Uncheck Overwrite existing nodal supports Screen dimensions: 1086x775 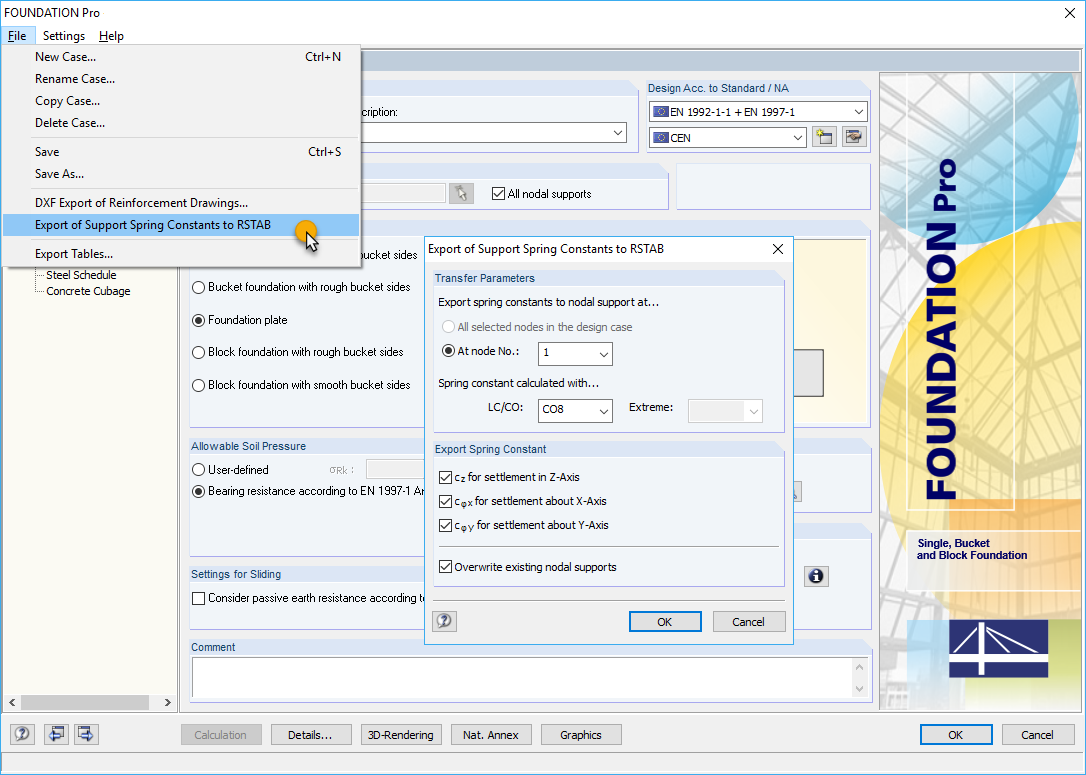coord(445,567)
